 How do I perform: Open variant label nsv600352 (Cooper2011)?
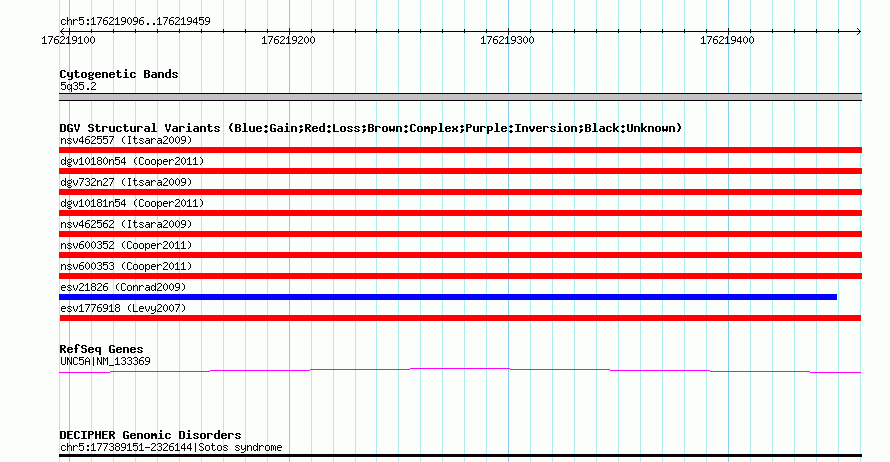126,245
